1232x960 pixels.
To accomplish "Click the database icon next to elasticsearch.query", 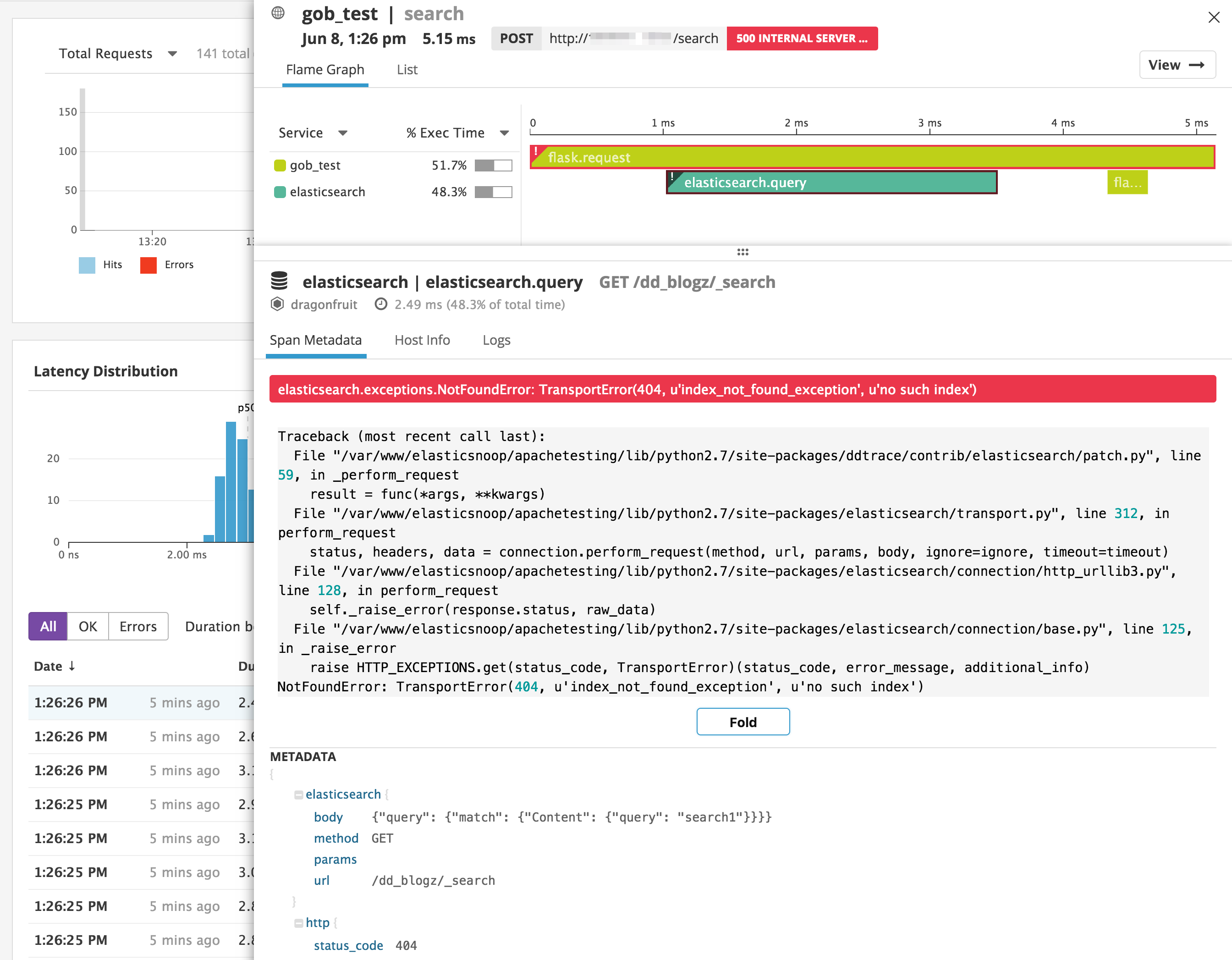I will coord(279,281).
